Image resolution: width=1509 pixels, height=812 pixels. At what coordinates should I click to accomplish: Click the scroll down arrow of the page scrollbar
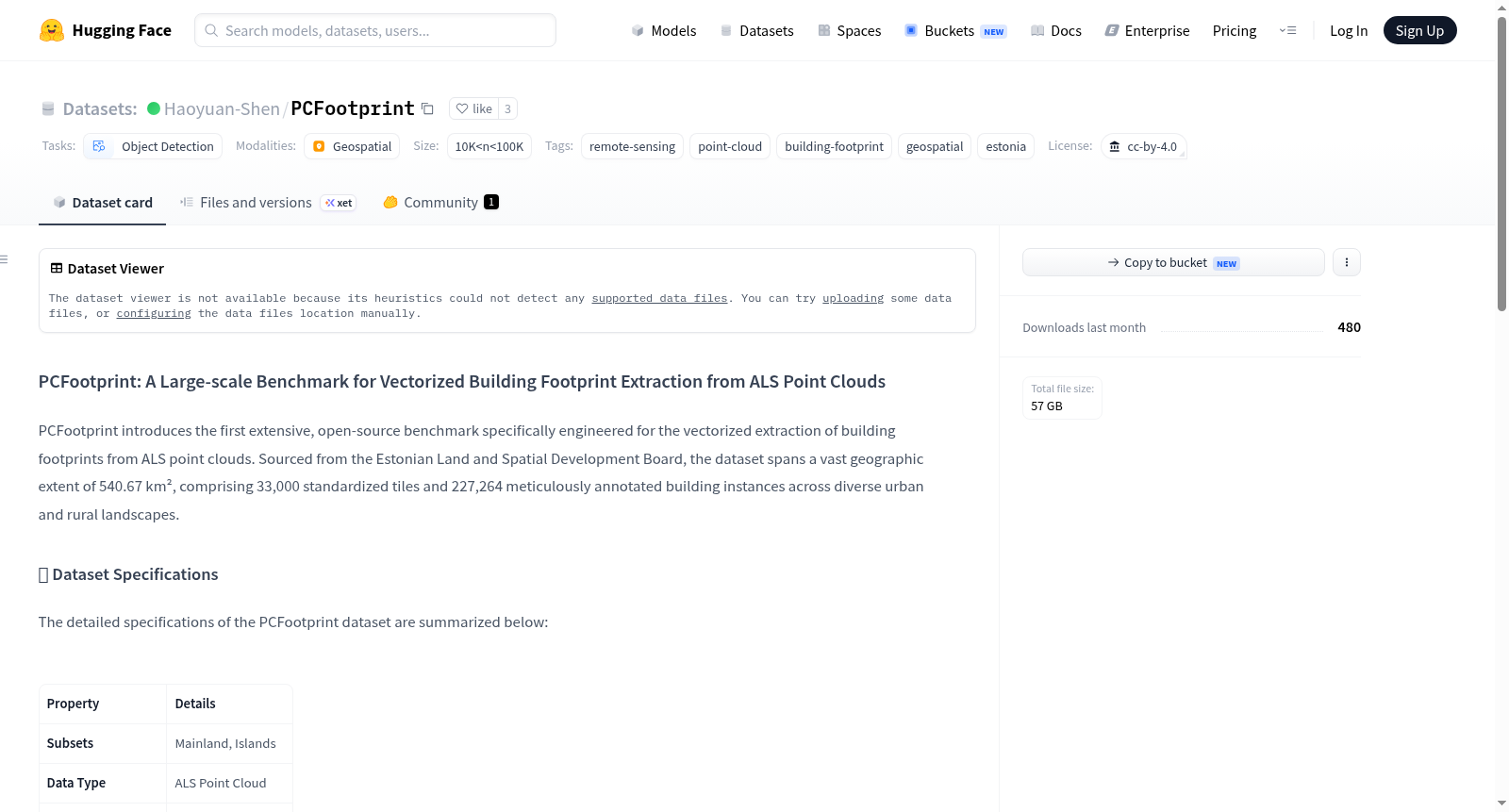(x=1501, y=804)
